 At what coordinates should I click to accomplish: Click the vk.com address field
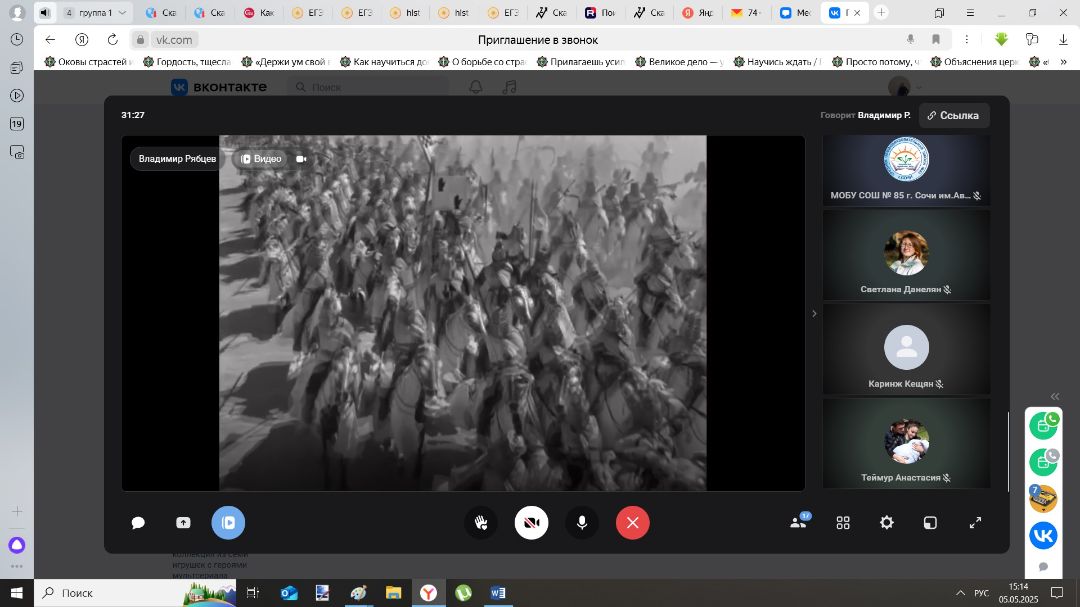[x=174, y=40]
